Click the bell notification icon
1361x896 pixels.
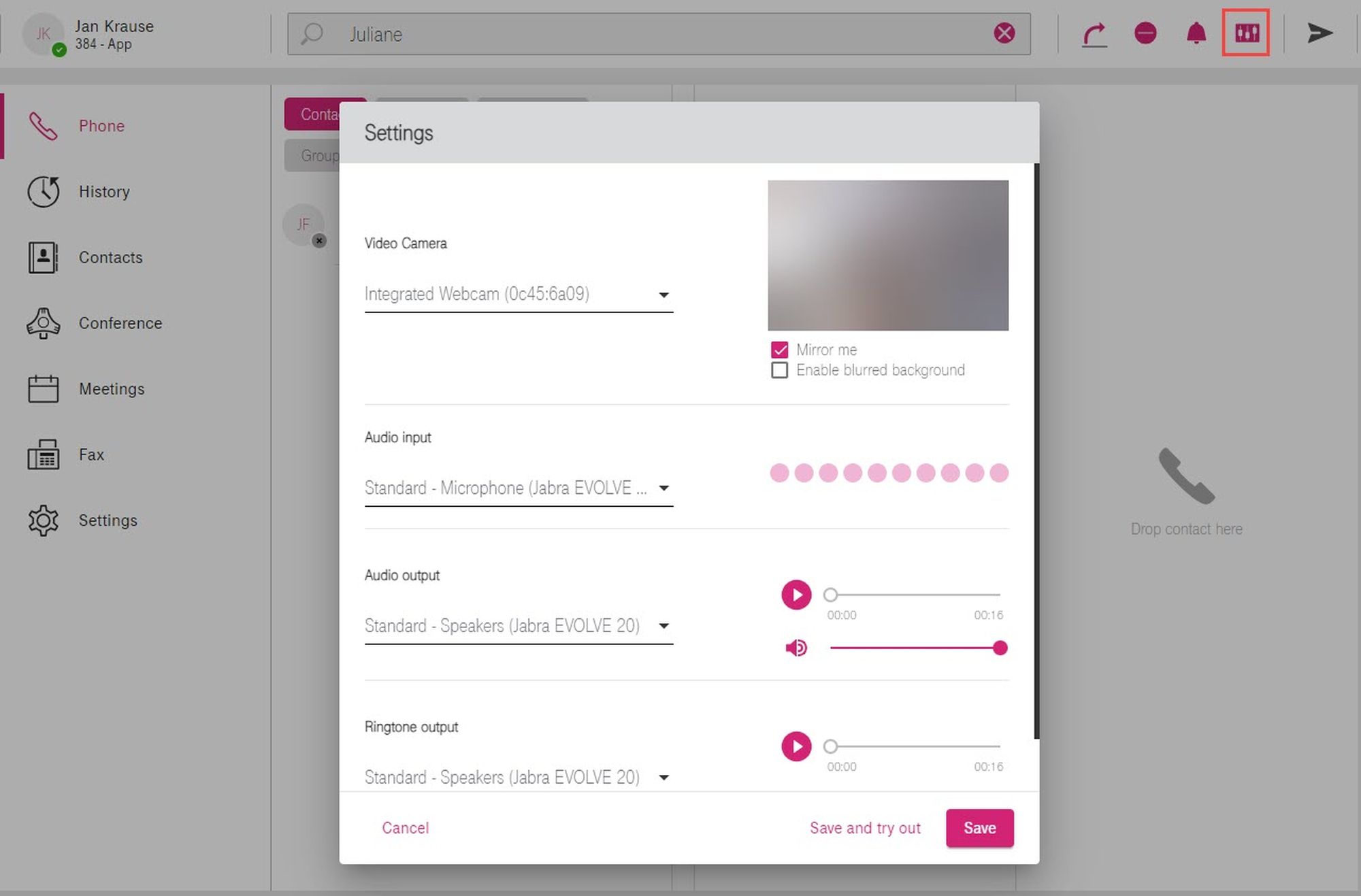coord(1196,33)
